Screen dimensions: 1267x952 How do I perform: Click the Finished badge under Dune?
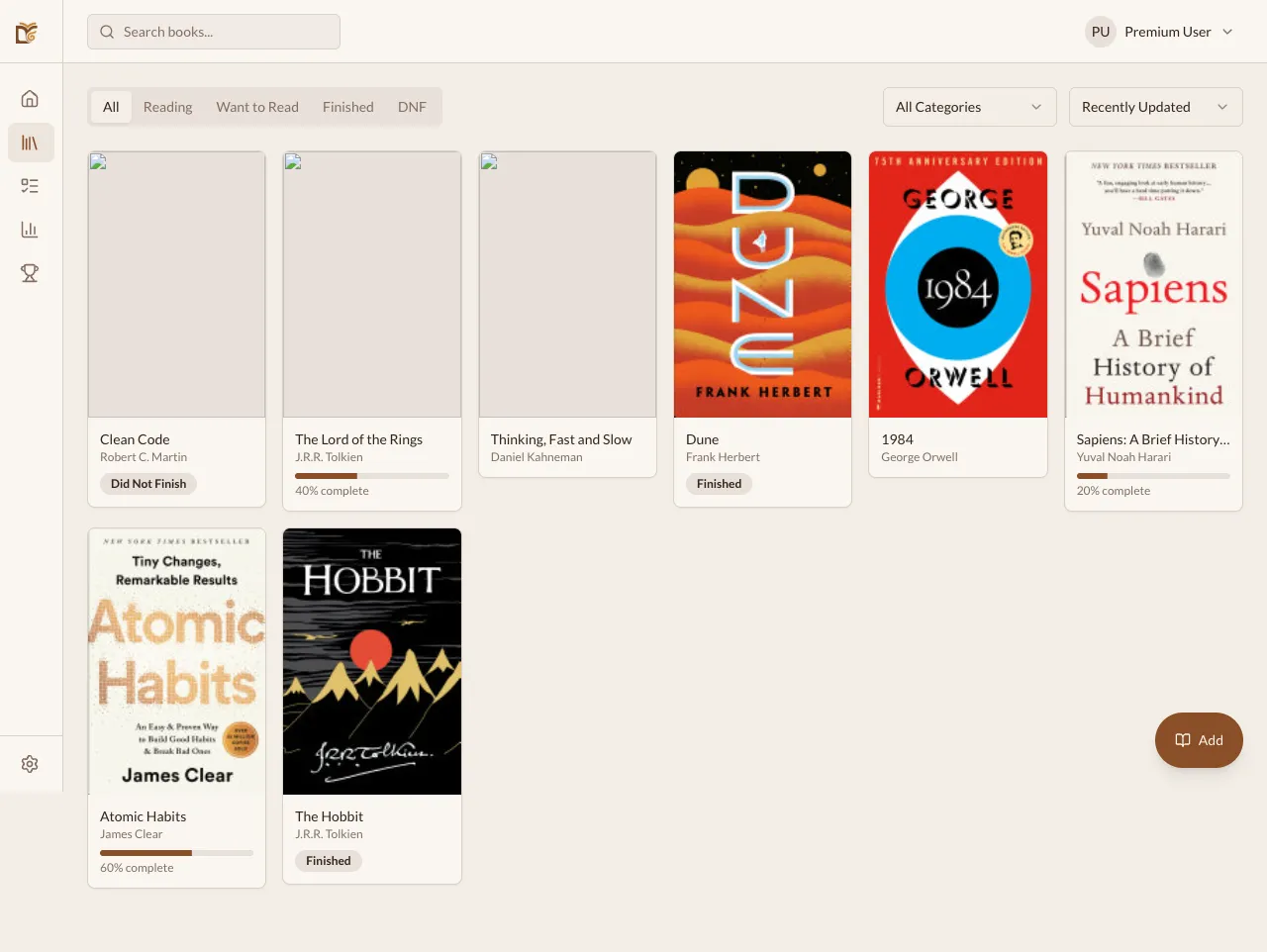pos(719,484)
